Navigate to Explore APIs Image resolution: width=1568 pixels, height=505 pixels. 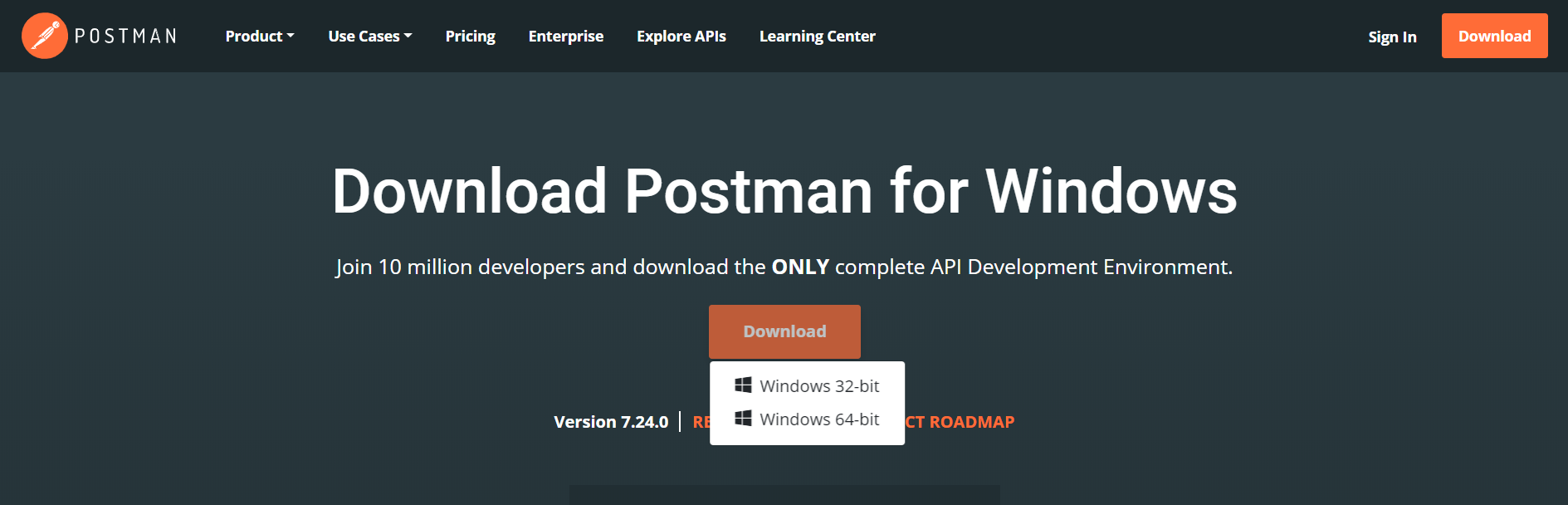pos(681,37)
